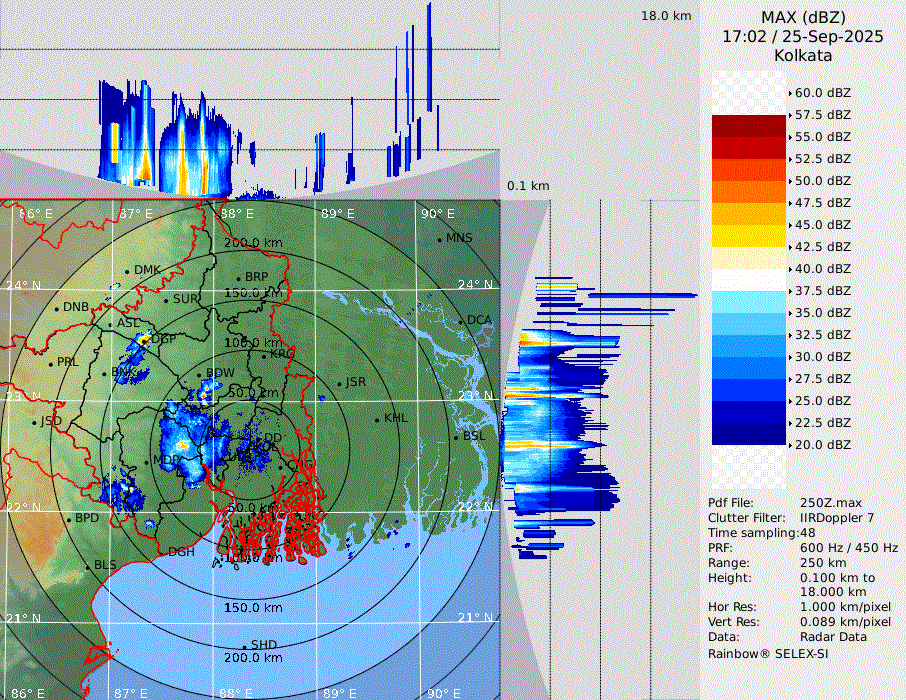
Task: Select the JSR station marker dot
Action: pyautogui.click(x=338, y=383)
